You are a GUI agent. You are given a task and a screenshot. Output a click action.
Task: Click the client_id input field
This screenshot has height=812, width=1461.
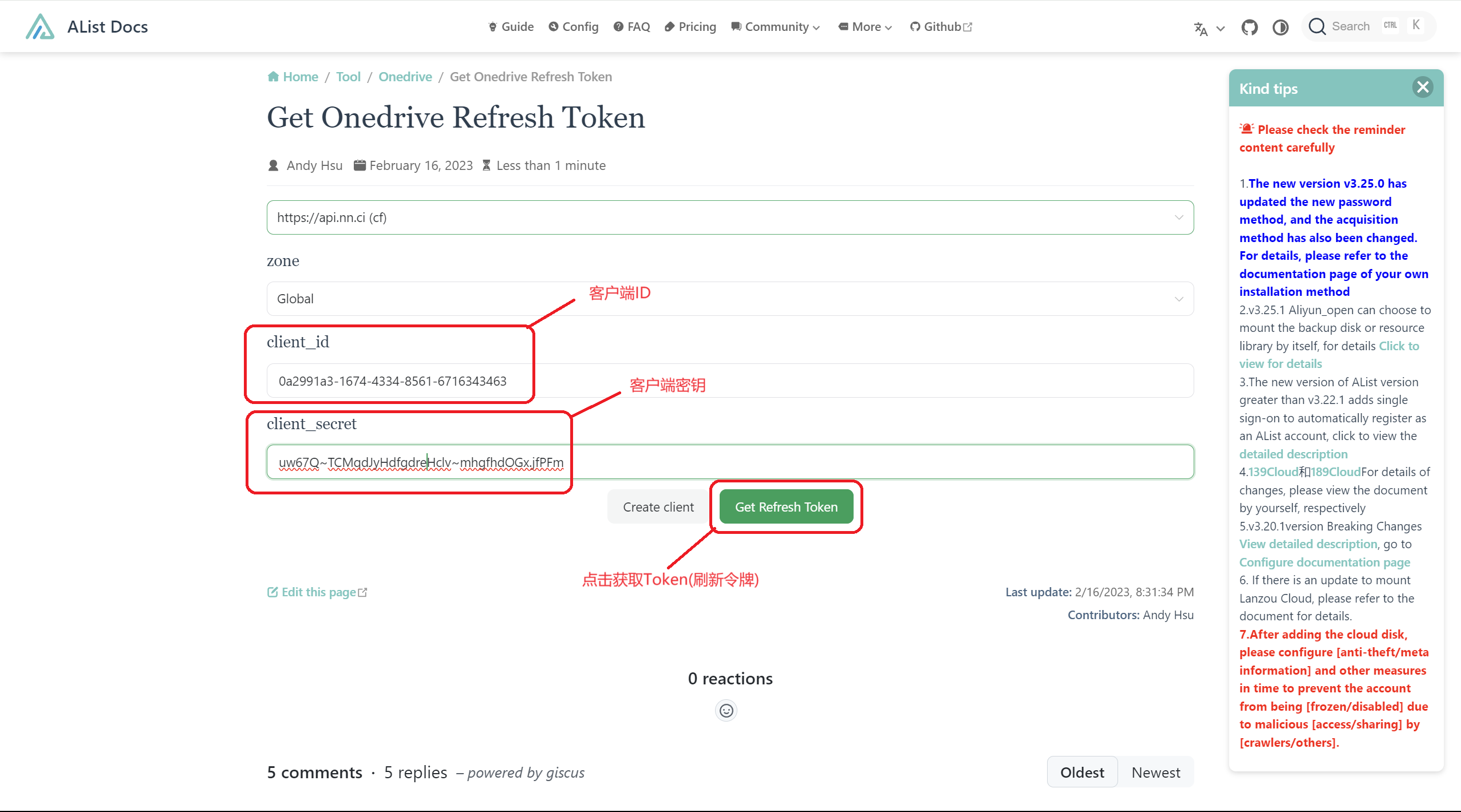click(x=730, y=381)
